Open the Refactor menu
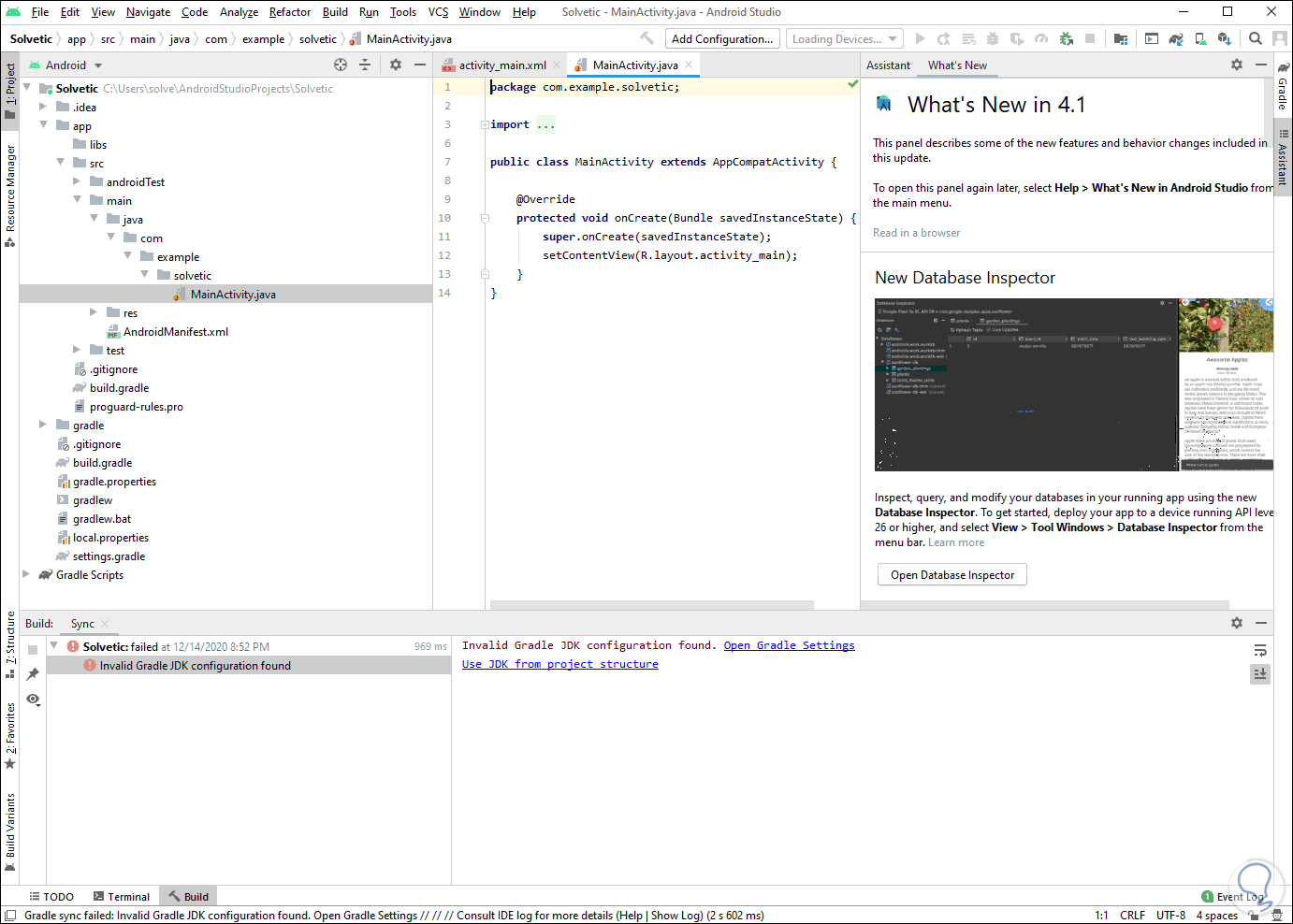The height and width of the screenshot is (924, 1293). (289, 12)
